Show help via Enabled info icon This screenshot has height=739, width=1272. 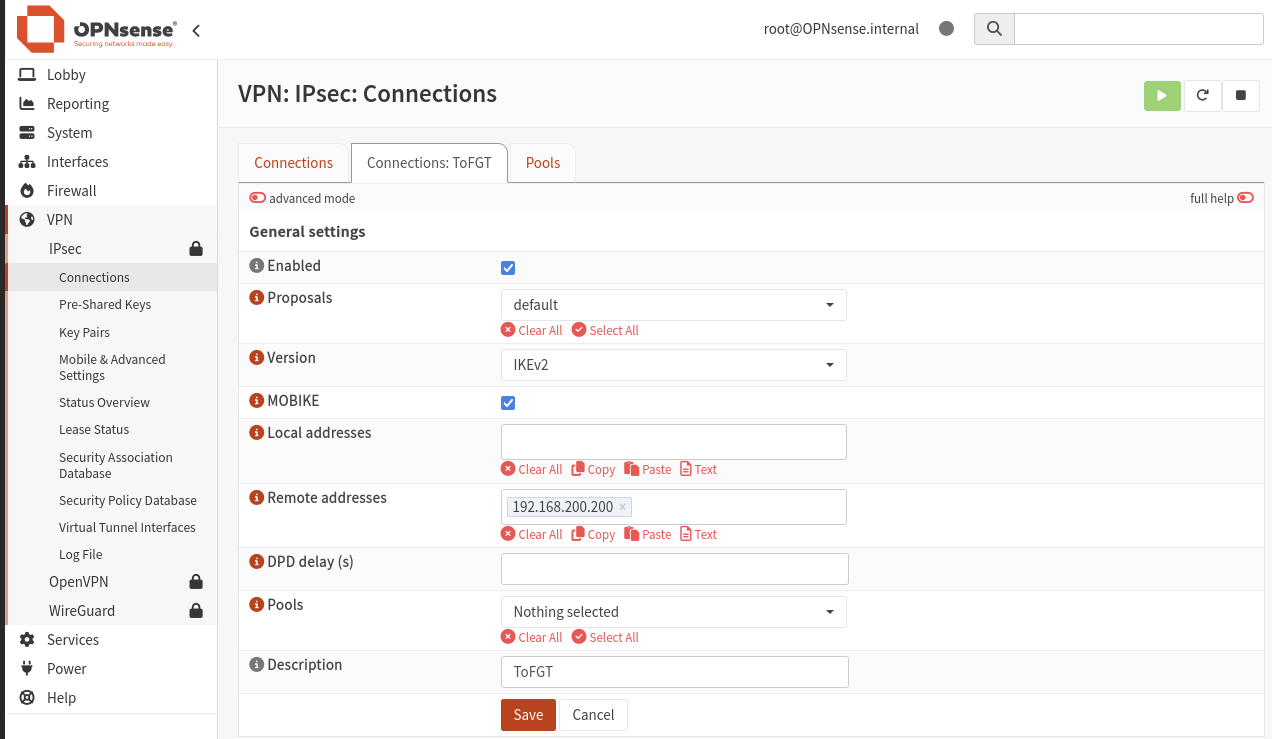click(256, 266)
